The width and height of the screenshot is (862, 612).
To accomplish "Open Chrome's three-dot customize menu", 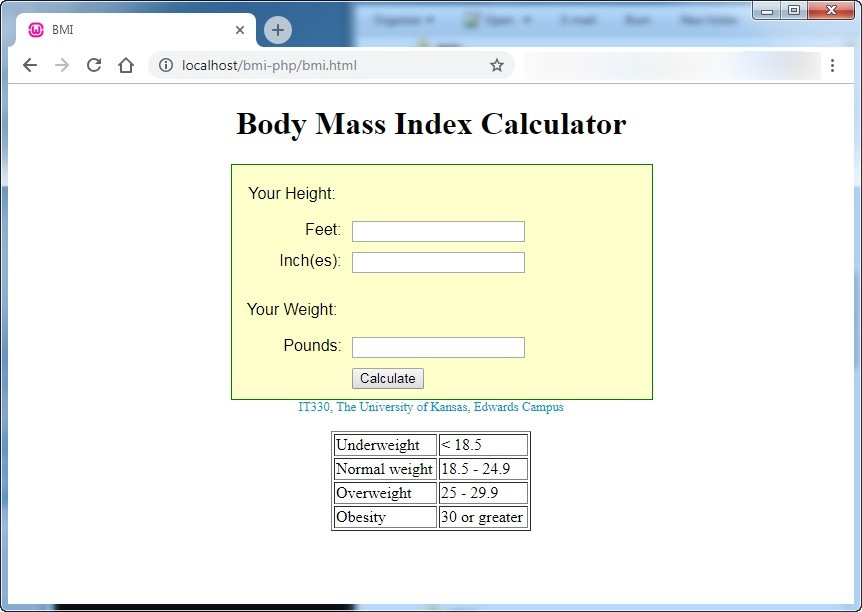I will tap(834, 65).
